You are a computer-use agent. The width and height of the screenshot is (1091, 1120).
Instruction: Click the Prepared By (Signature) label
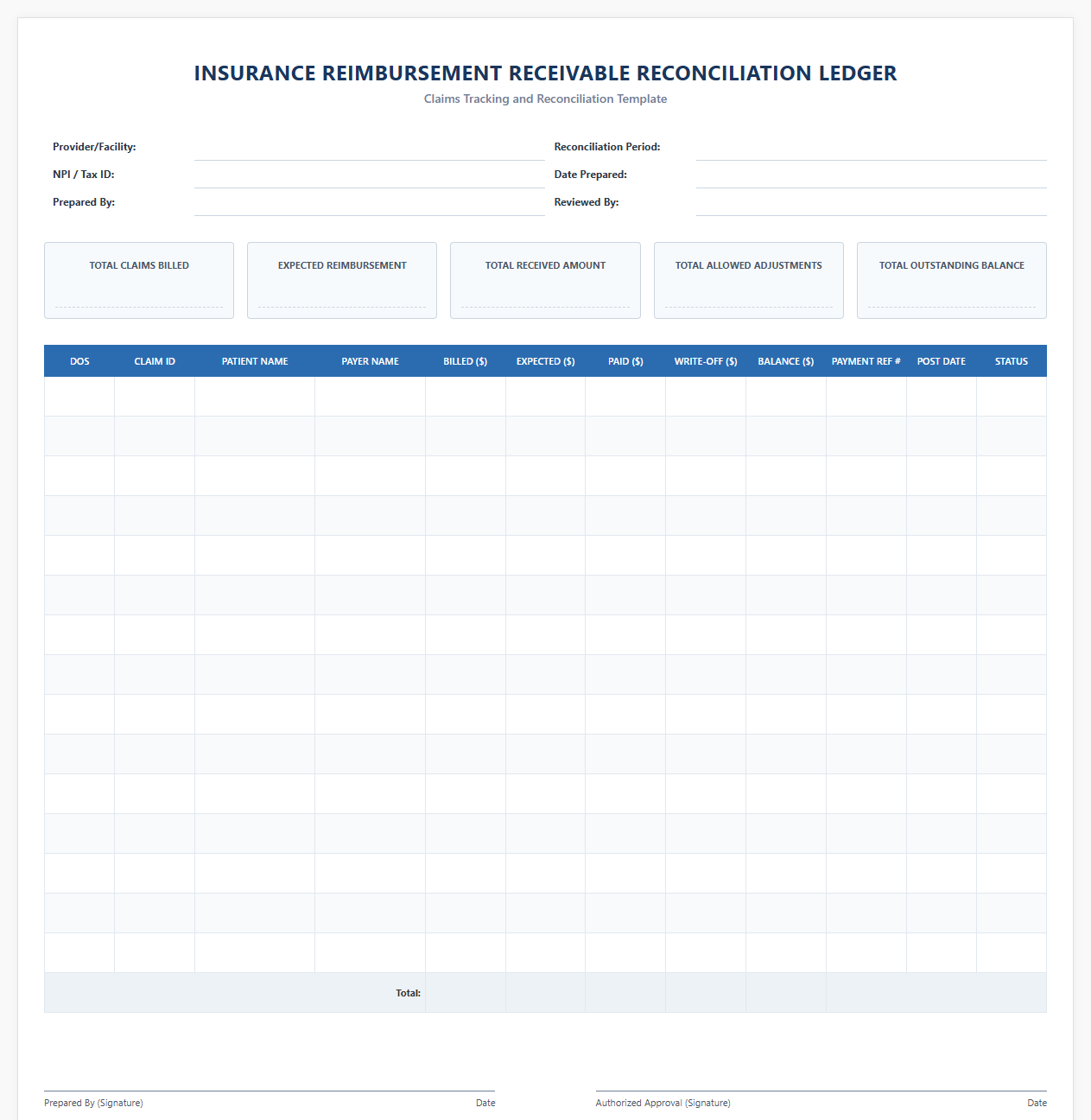click(93, 1103)
